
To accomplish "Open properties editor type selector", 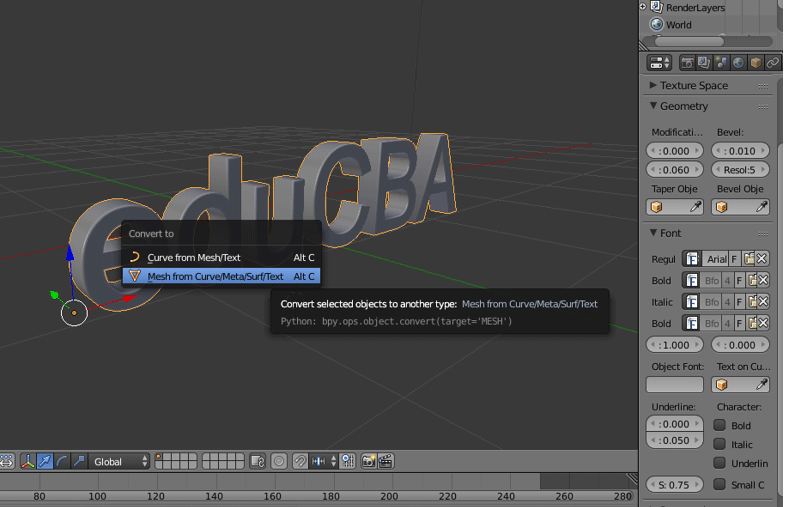I will coord(659,63).
